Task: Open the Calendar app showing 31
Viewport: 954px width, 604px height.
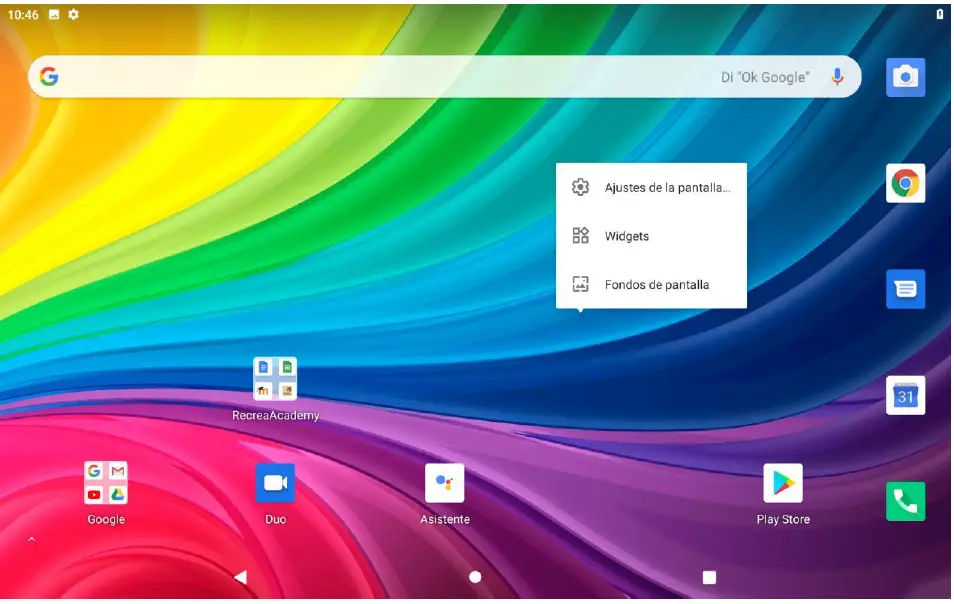Action: 905,395
